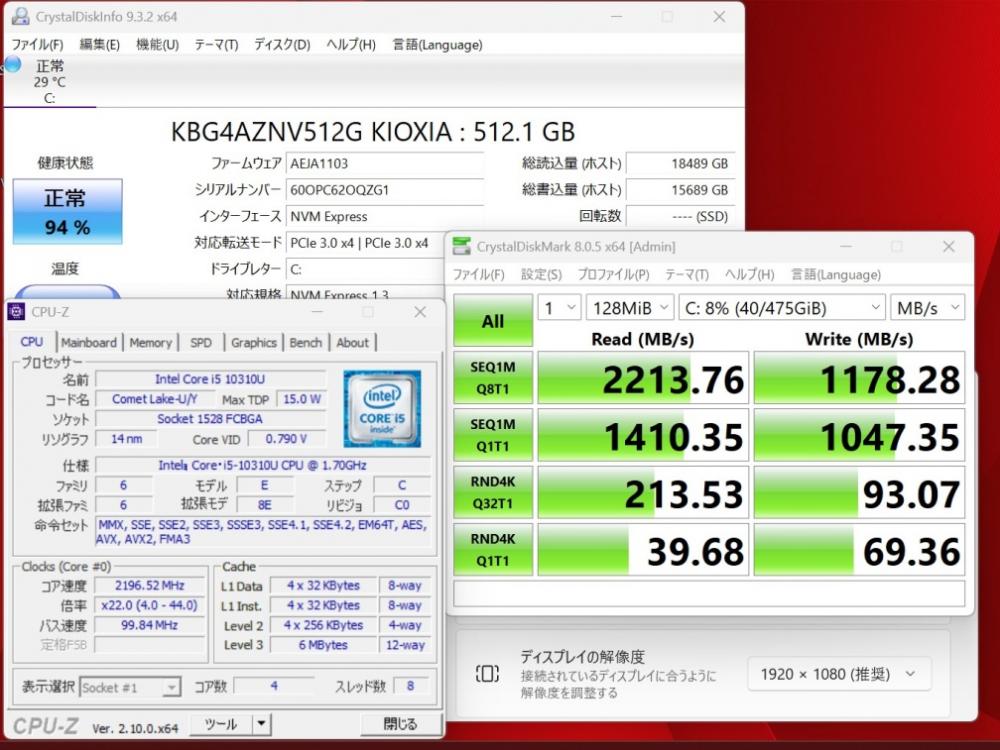Screen dimensions: 1000x750
Task: Click the blue disk status orb for drive C:
Action: (12, 64)
